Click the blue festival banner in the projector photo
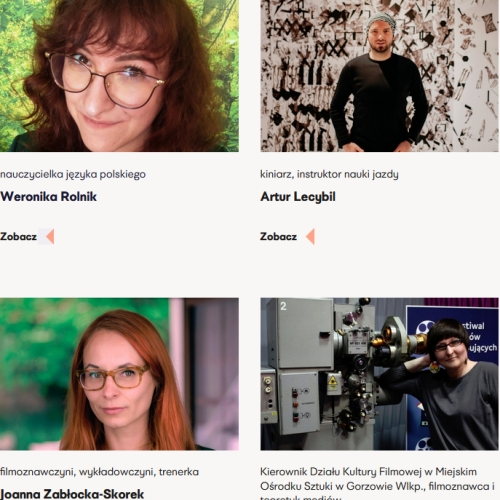The image size is (500, 500). 452,378
